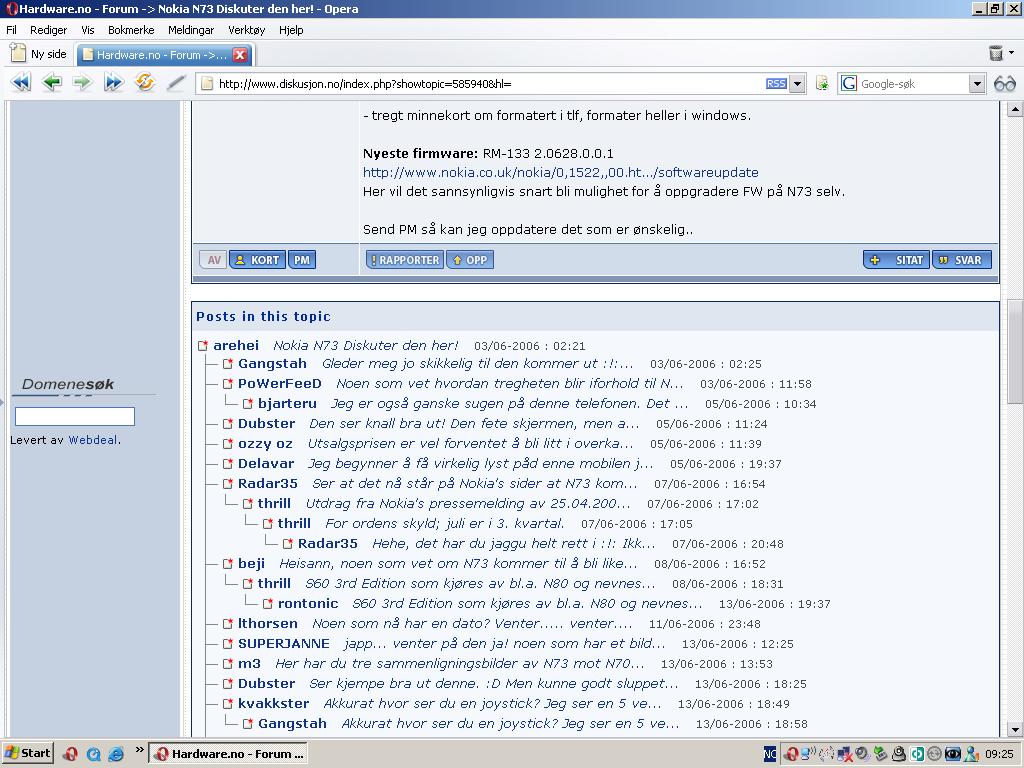Click the post icon next to ozzy oz
Screen dimensions: 1024x768
(x=227, y=444)
